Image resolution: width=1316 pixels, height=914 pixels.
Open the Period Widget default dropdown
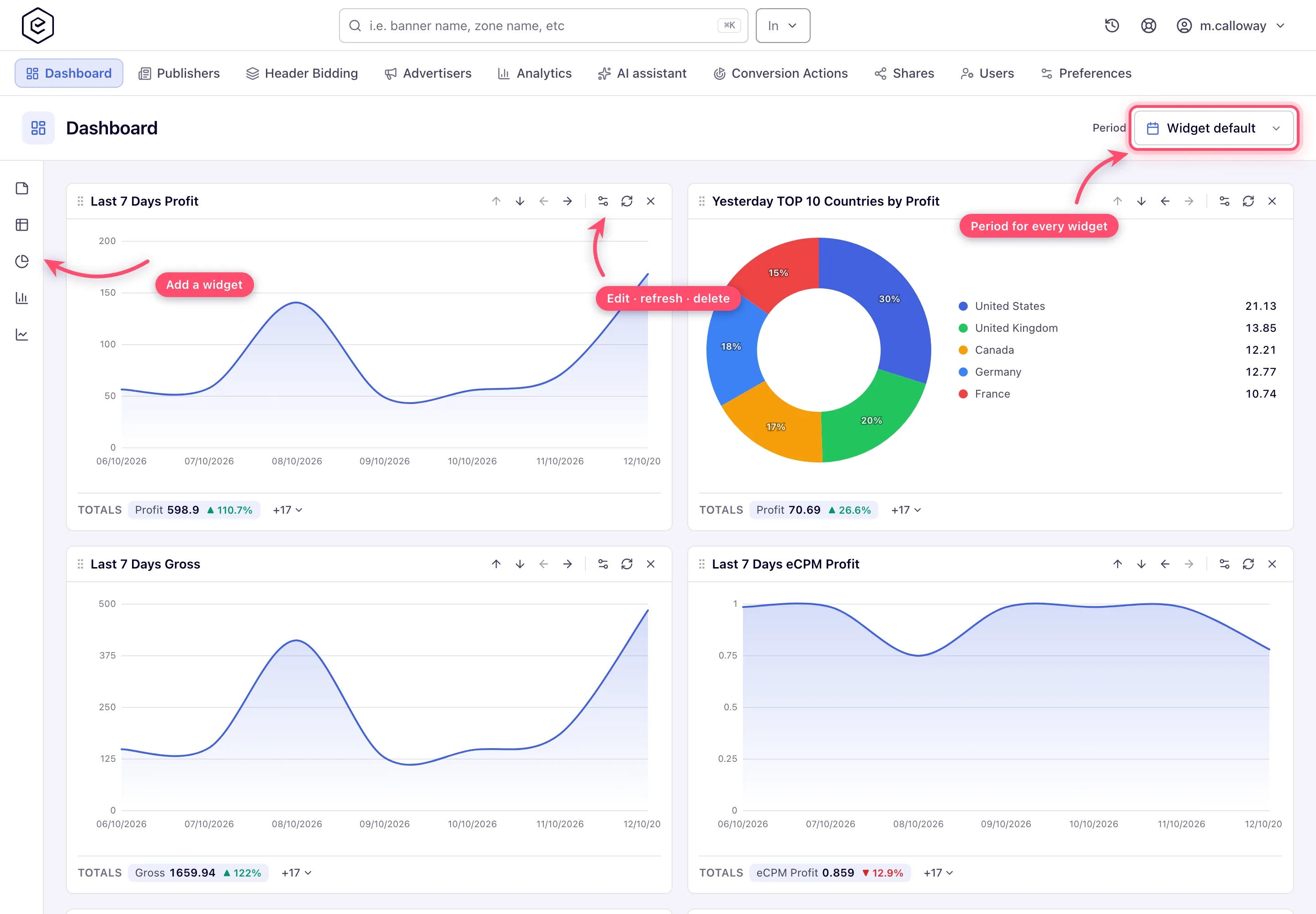click(1214, 128)
